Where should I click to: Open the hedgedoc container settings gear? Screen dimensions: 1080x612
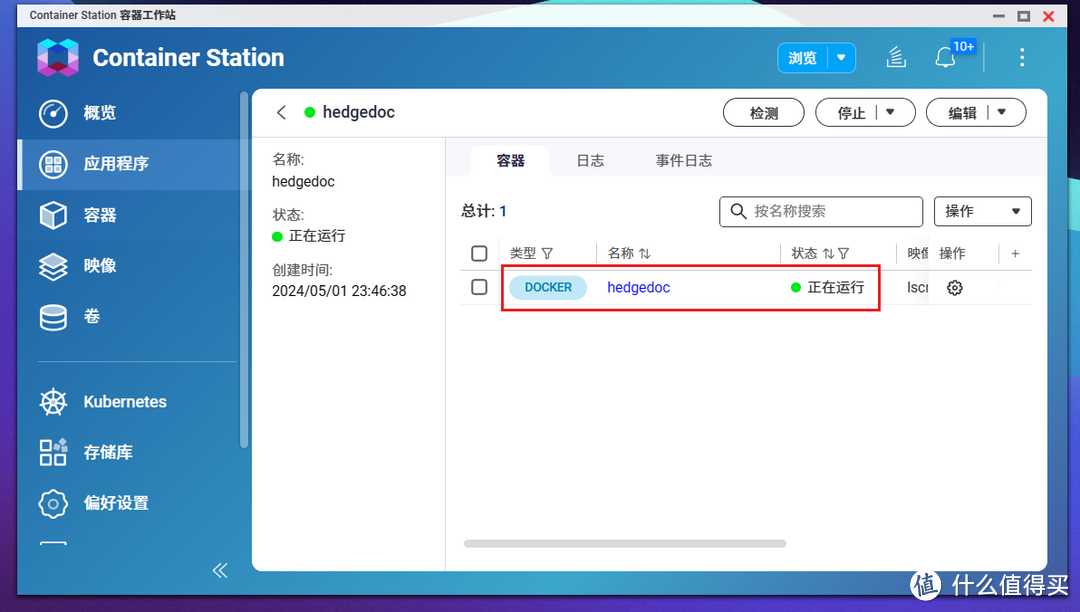[x=954, y=287]
